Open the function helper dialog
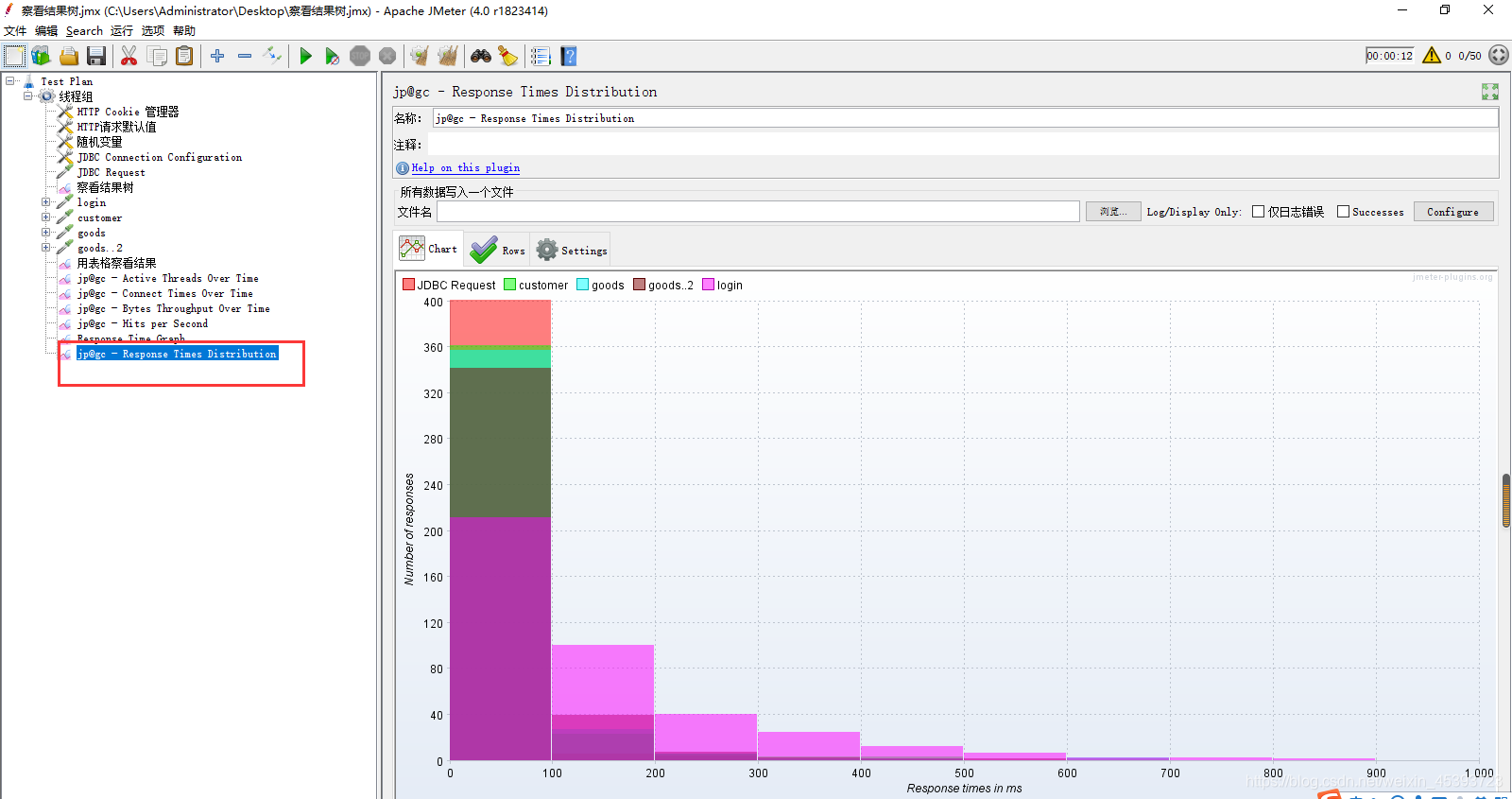Screen dimensions: 1512x799 pos(541,56)
